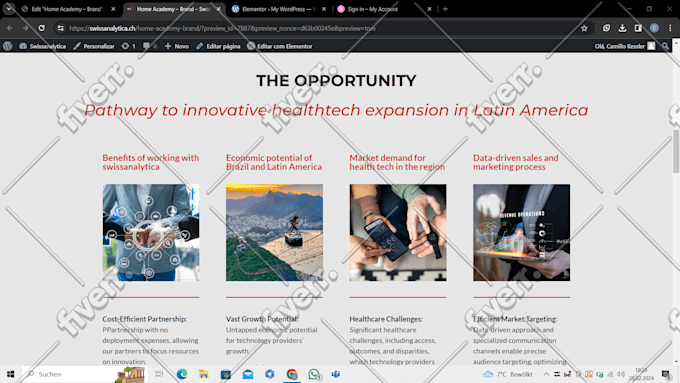Click Novo to add new content
The height and width of the screenshot is (383, 680).
[x=177, y=46]
